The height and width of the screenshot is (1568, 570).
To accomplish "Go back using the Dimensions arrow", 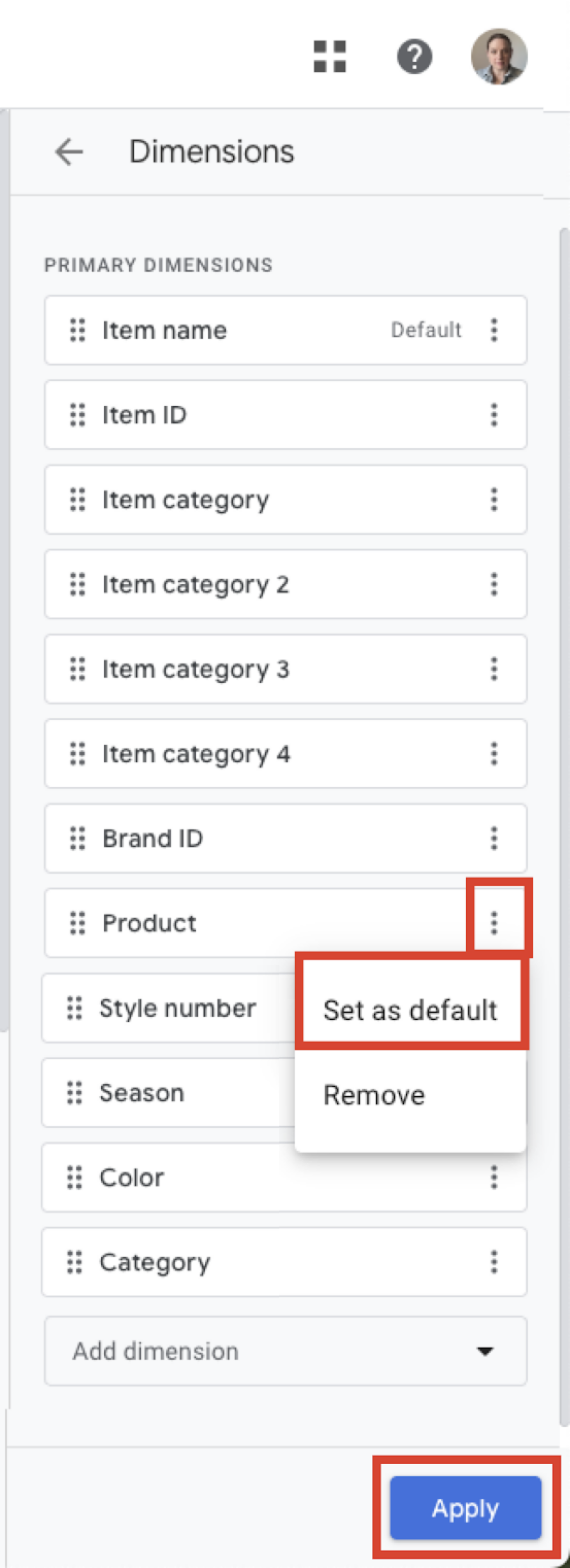I will point(69,151).
